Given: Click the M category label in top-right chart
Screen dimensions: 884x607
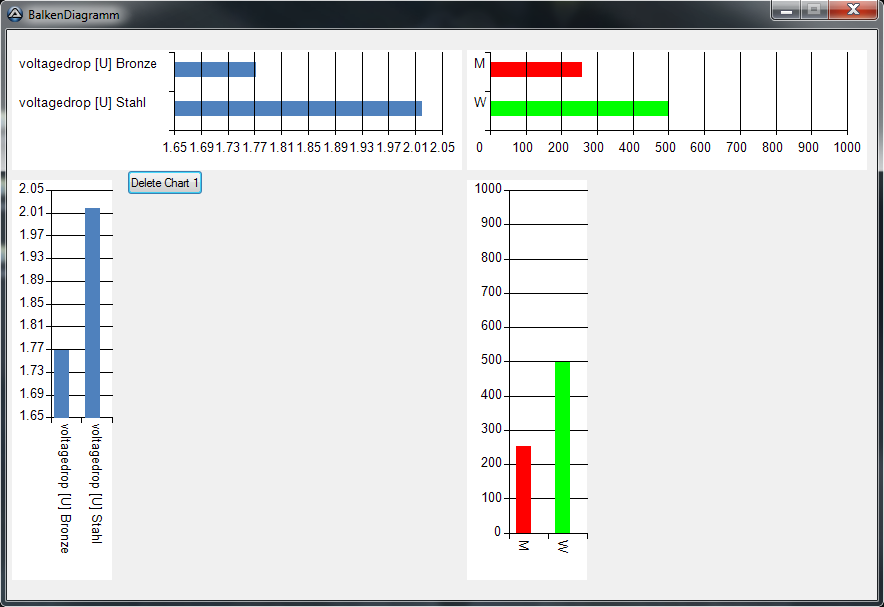Looking at the screenshot, I should pyautogui.click(x=479, y=64).
